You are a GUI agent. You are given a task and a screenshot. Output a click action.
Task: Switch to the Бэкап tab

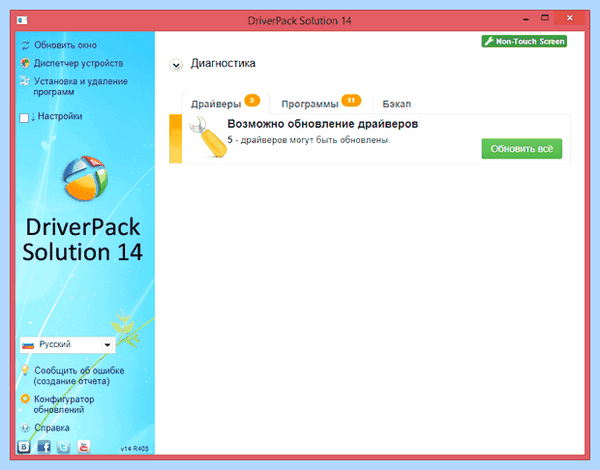[397, 104]
